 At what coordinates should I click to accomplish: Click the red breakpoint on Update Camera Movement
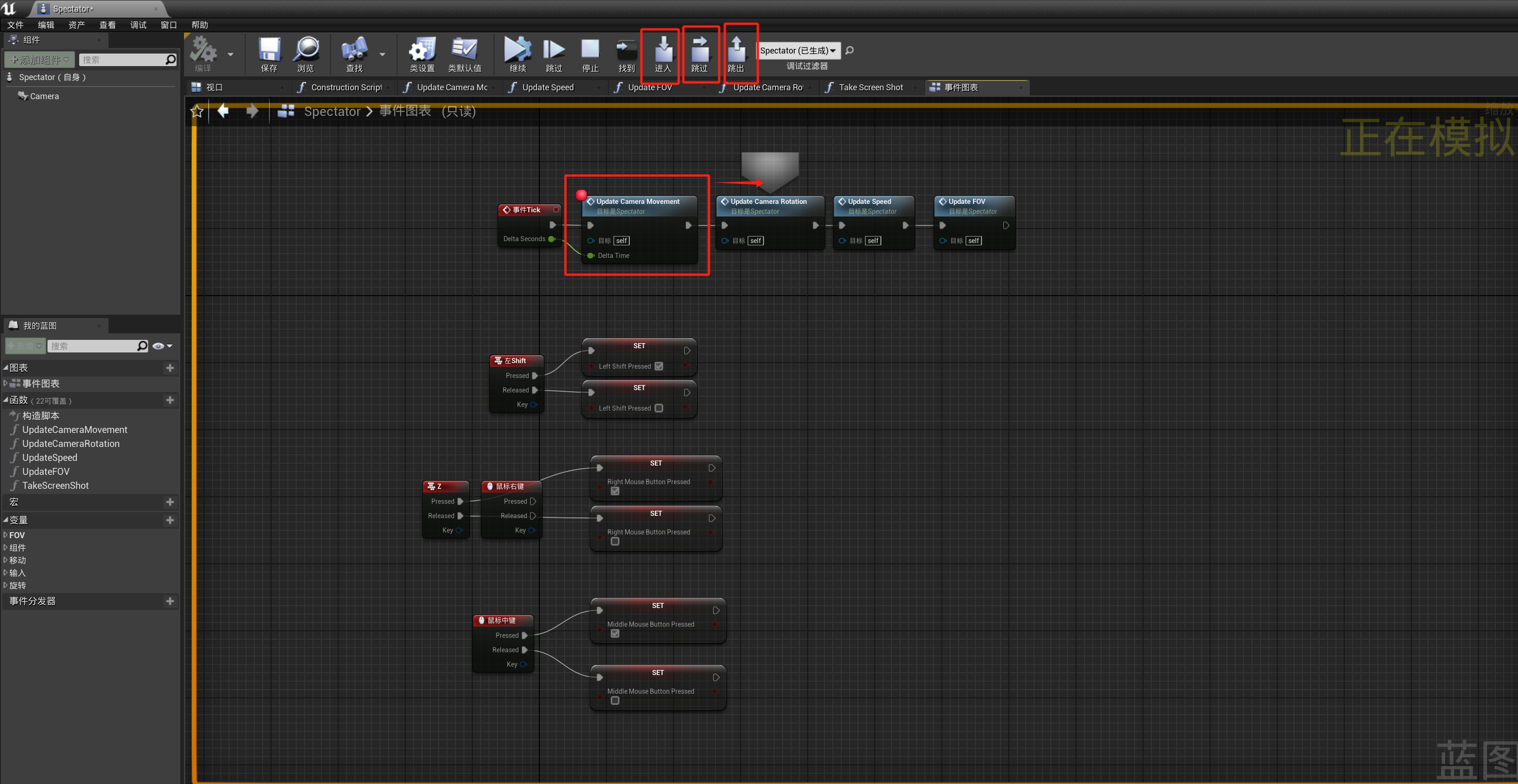(x=581, y=195)
